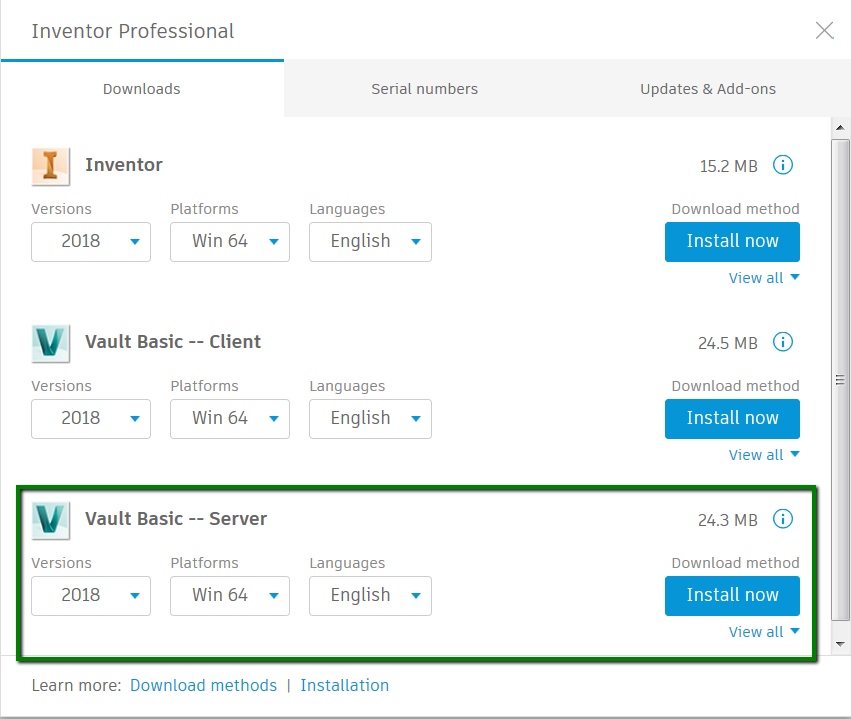This screenshot has height=719, width=851.
Task: Click the info icon beside Vault Basic Server
Action: (x=783, y=519)
